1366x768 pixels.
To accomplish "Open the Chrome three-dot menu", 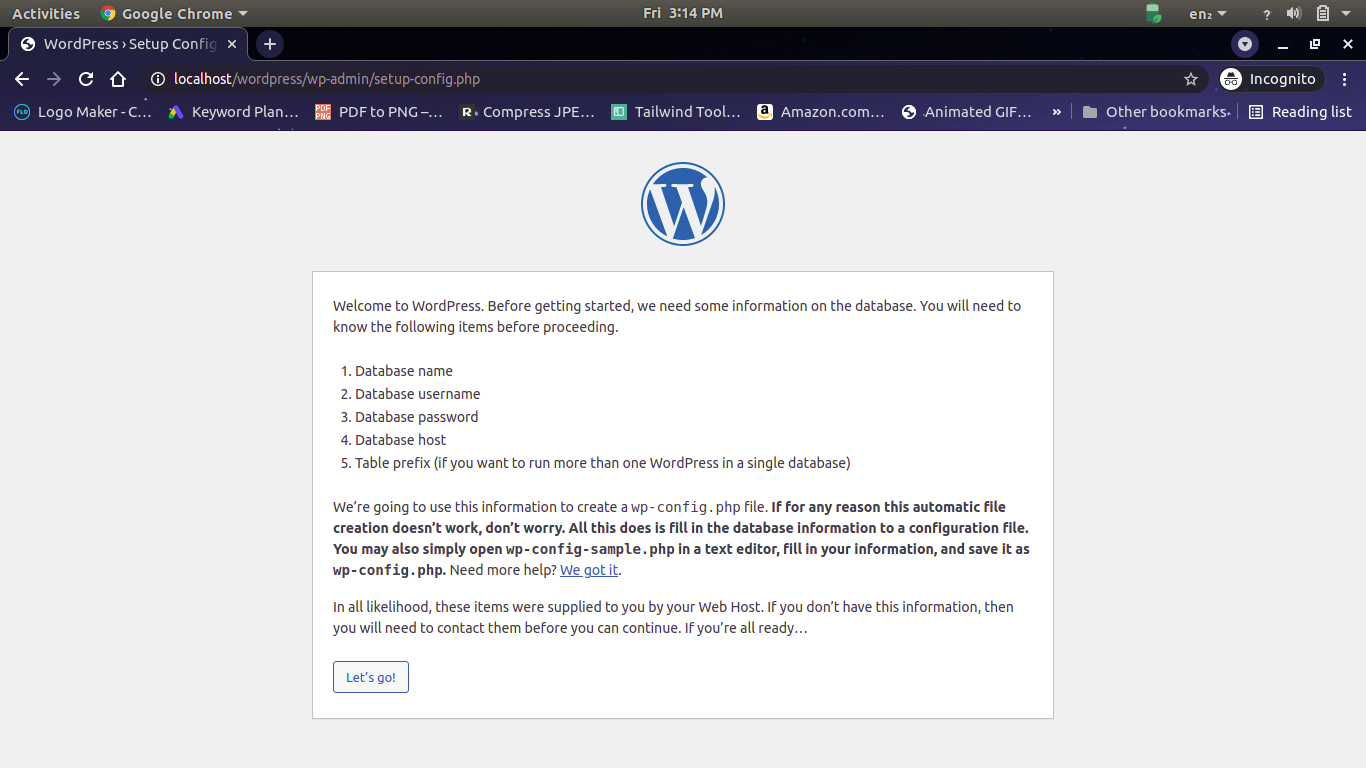I will coord(1345,79).
